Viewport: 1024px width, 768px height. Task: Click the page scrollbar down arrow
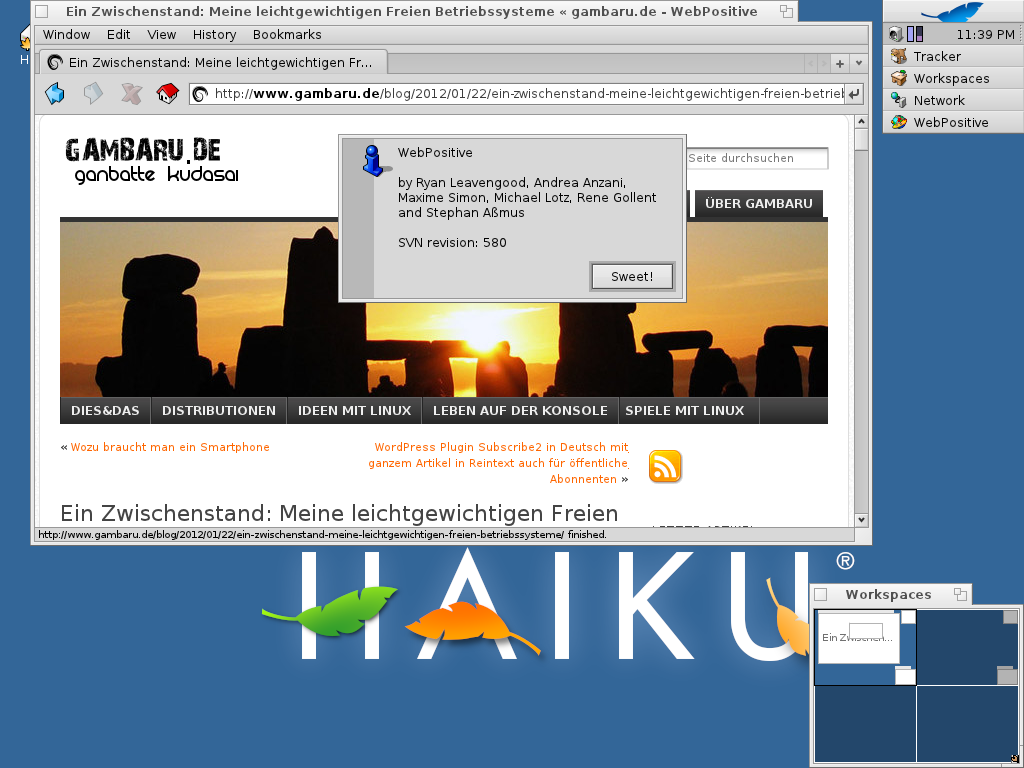click(x=861, y=520)
